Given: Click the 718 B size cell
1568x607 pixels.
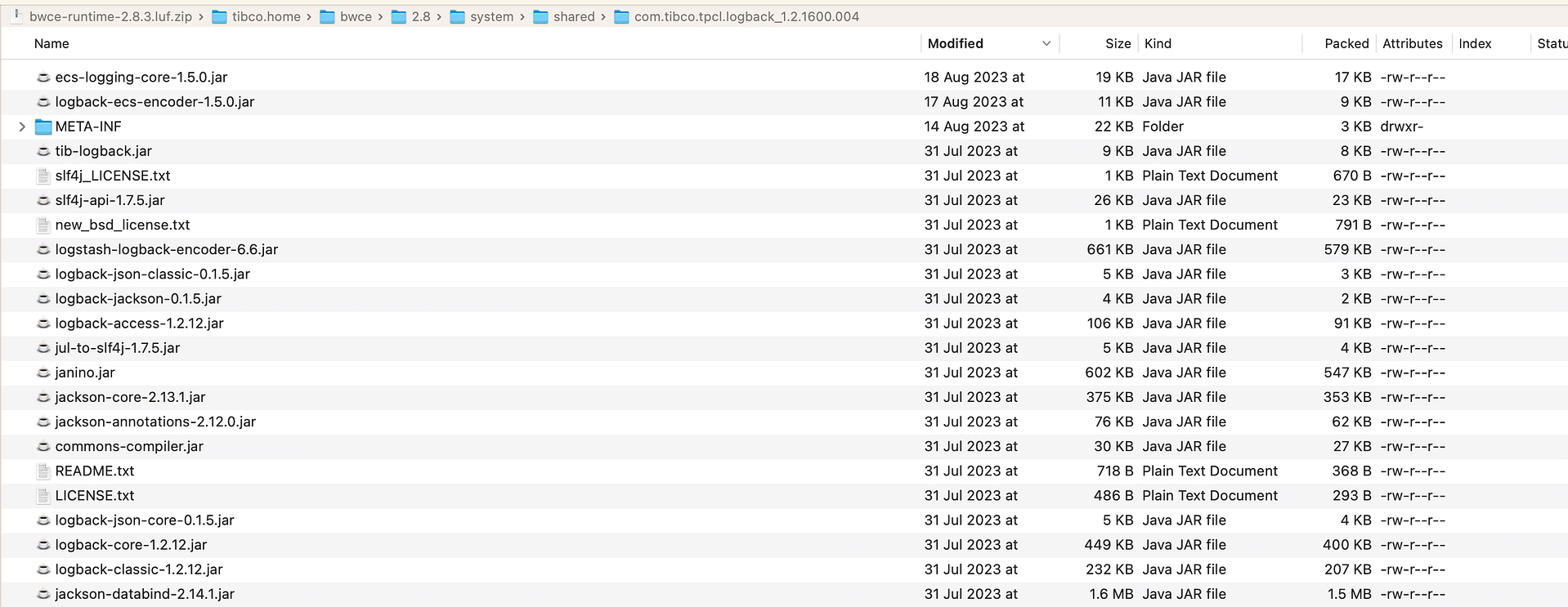Looking at the screenshot, I should (1115, 471).
